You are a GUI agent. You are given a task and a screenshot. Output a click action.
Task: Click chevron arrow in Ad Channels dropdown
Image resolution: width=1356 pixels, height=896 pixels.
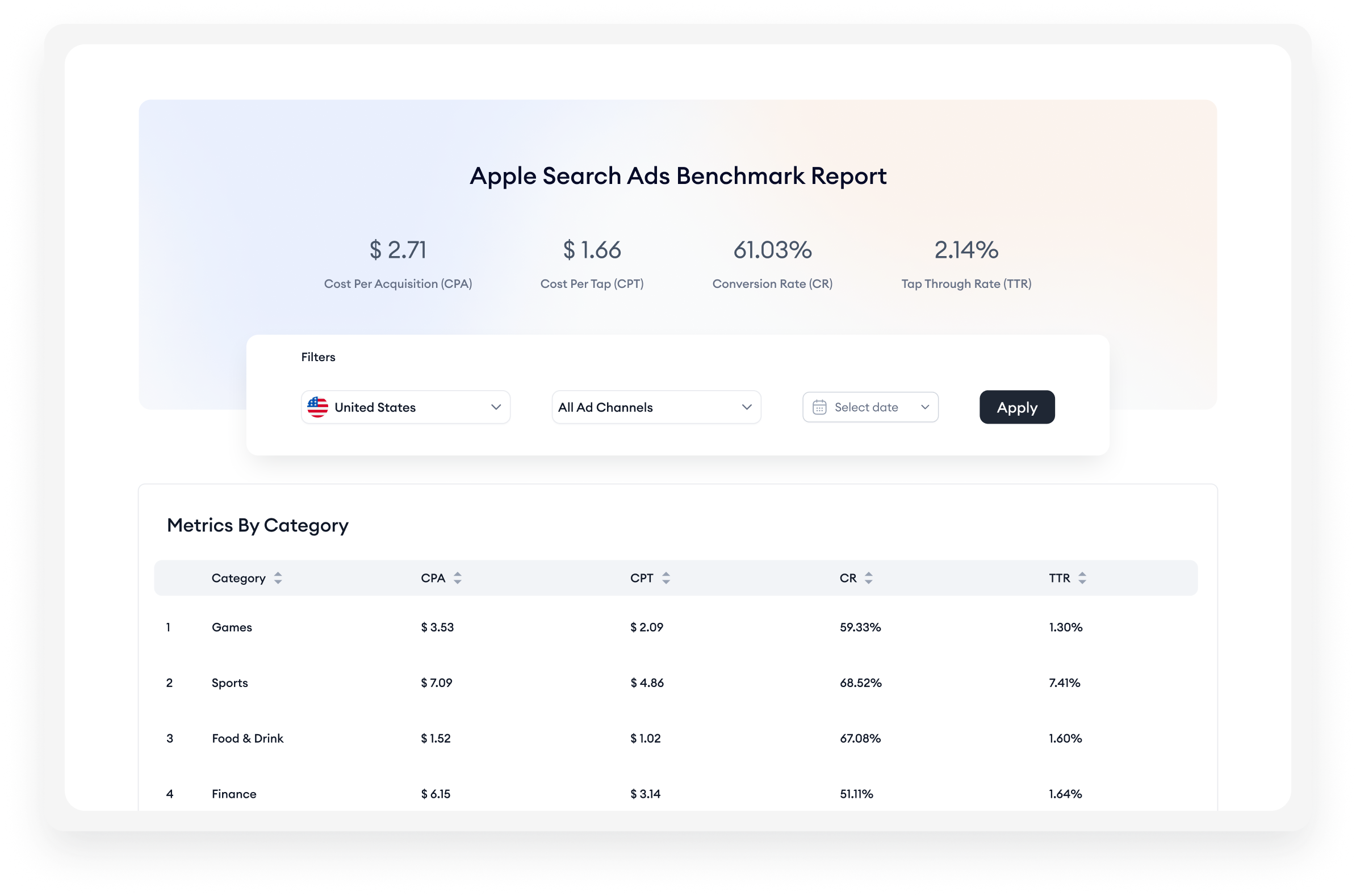(x=746, y=407)
